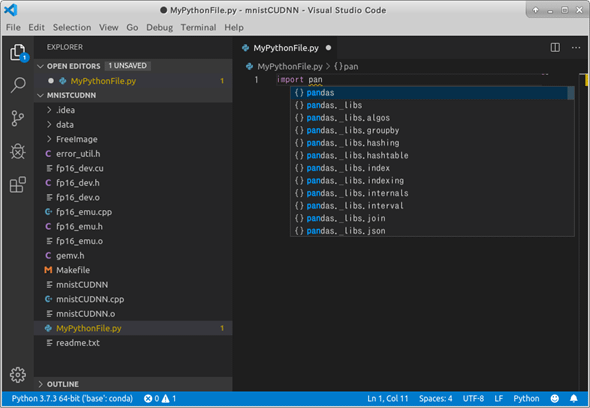Screen dimensions: 590x408
Task: Open the Explorer view in activity bar
Action: (x=18, y=52)
